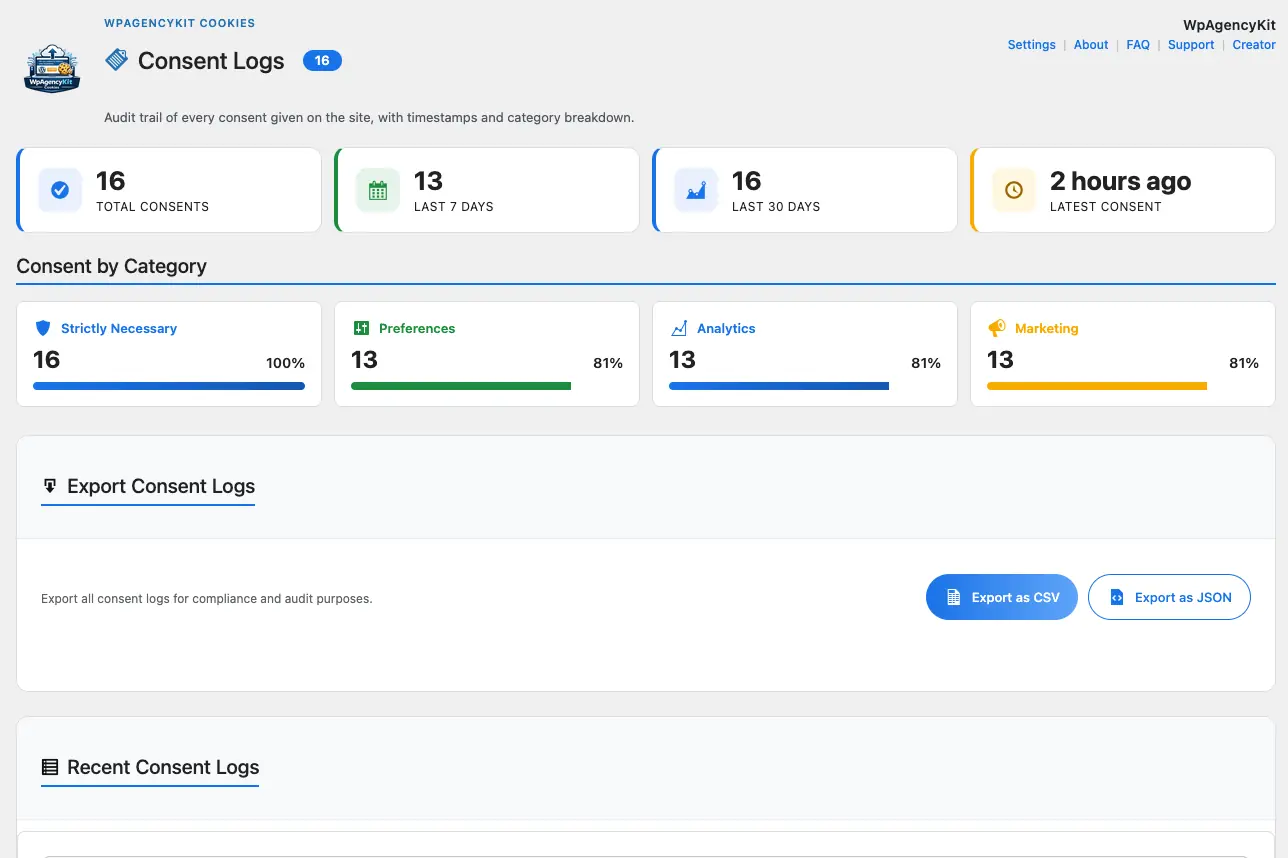This screenshot has height=858, width=1288.
Task: Click the WpAgencyKit Cookies logo
Action: click(52, 69)
